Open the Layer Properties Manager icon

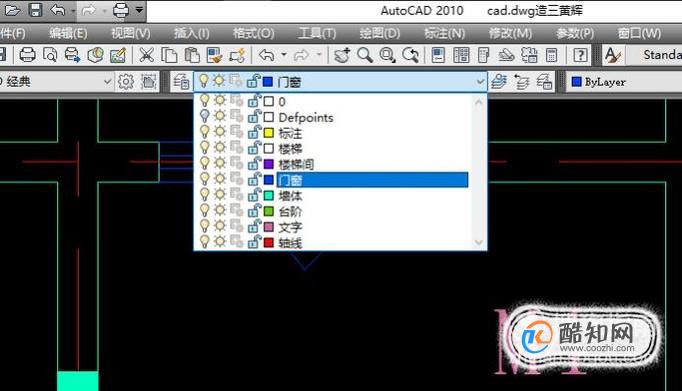pyautogui.click(x=181, y=81)
